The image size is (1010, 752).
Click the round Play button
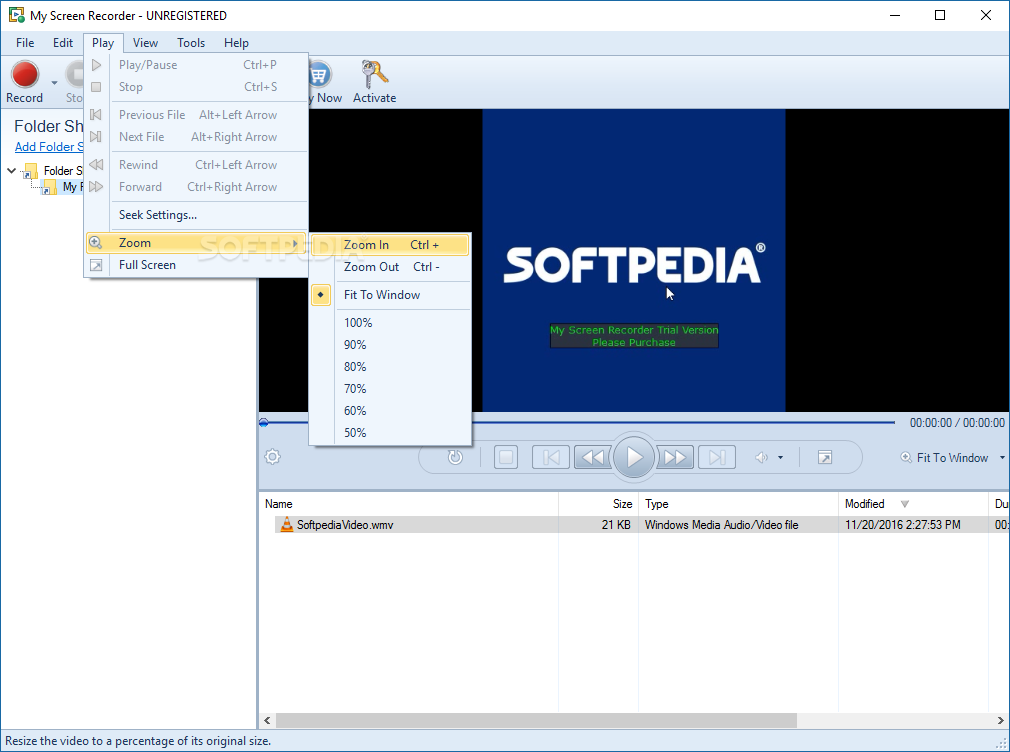[634, 457]
